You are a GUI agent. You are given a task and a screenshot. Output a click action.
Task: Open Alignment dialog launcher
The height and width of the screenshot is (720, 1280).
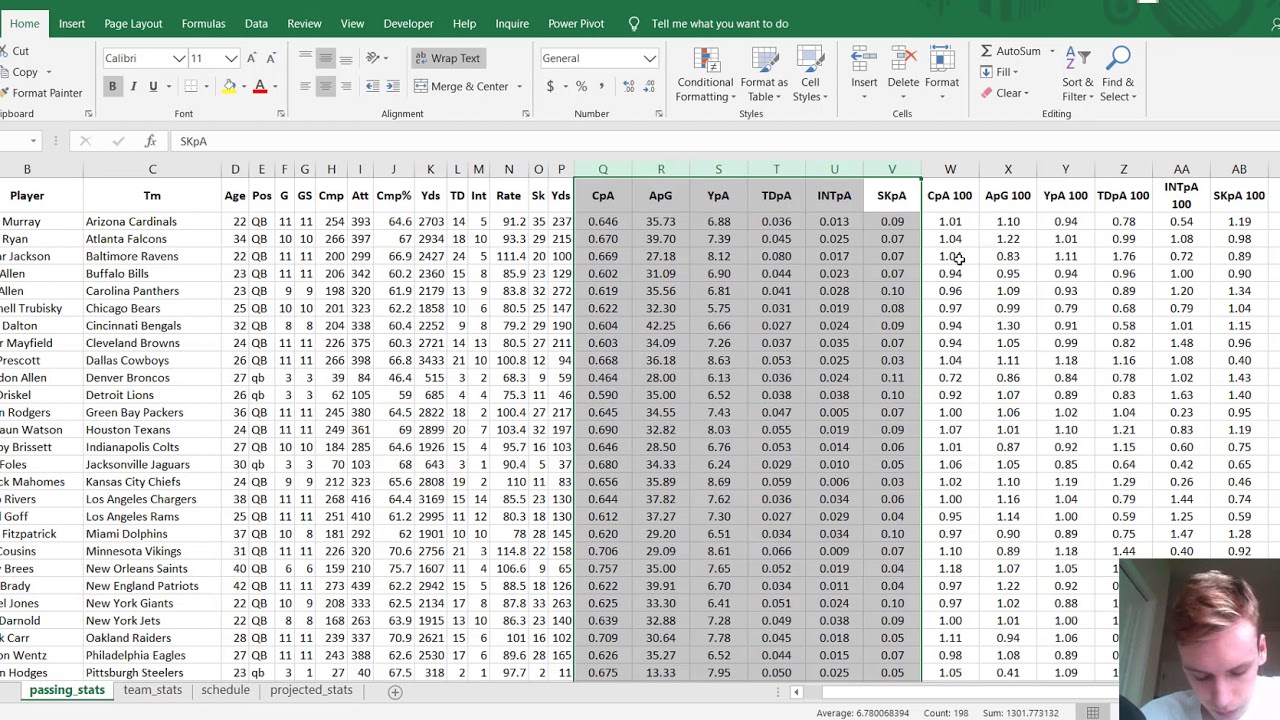click(x=526, y=114)
